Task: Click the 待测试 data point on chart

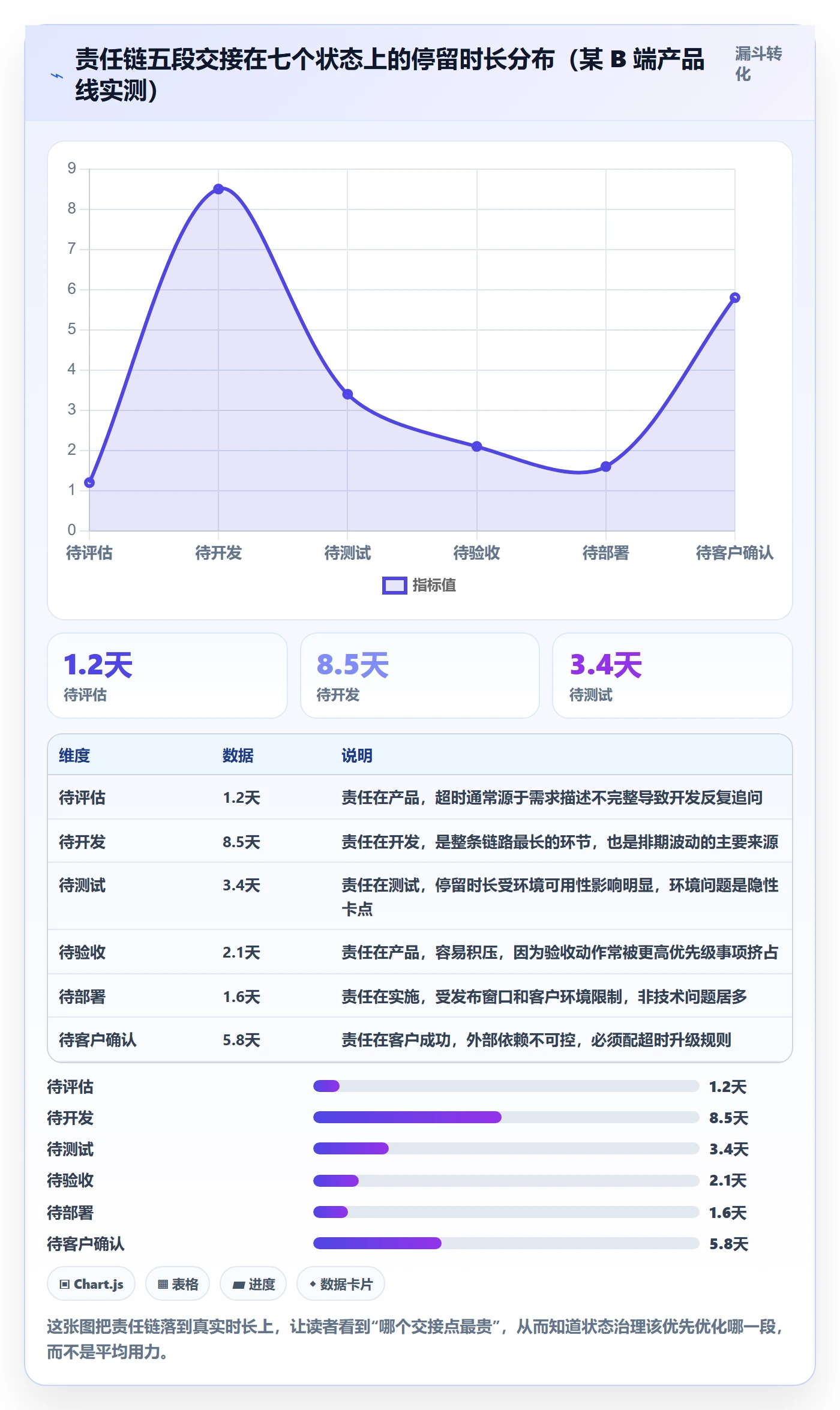Action: pos(347,394)
